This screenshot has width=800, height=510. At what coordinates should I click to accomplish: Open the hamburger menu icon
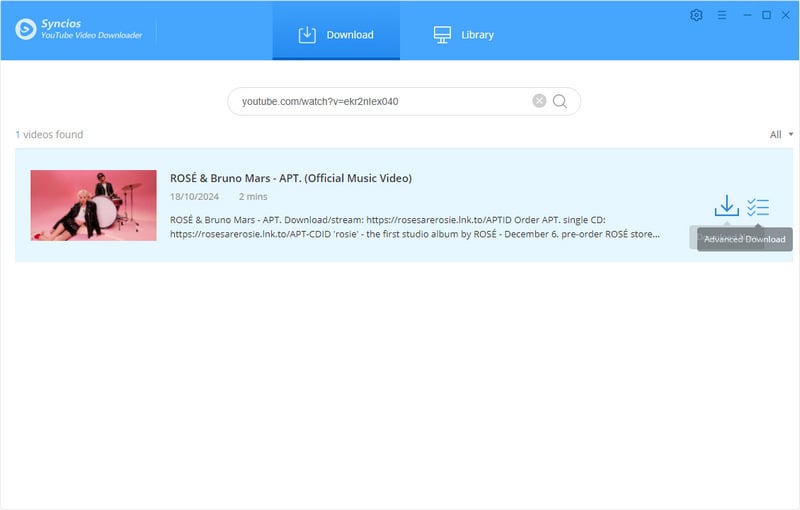(x=722, y=15)
